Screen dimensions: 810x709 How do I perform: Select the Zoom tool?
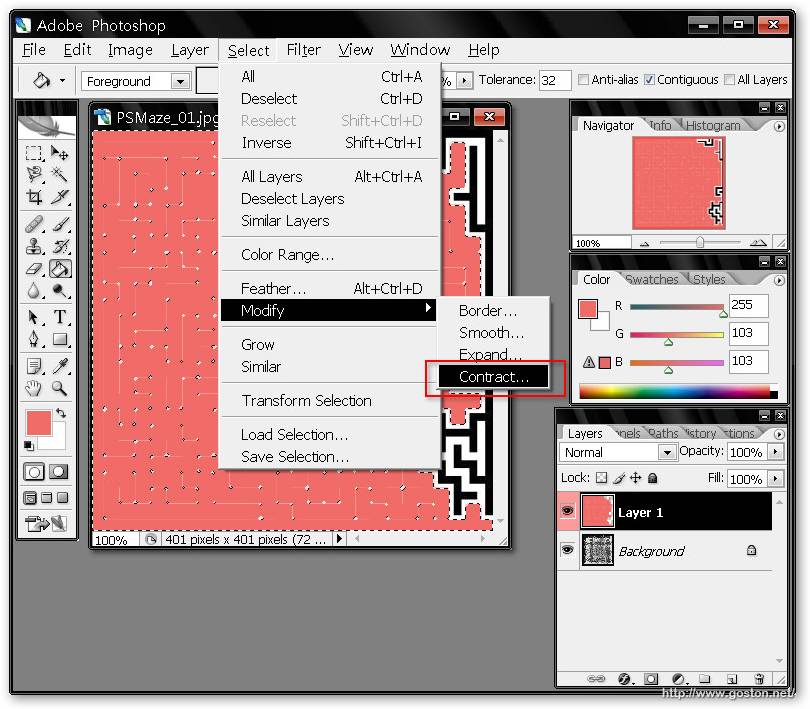[x=60, y=388]
